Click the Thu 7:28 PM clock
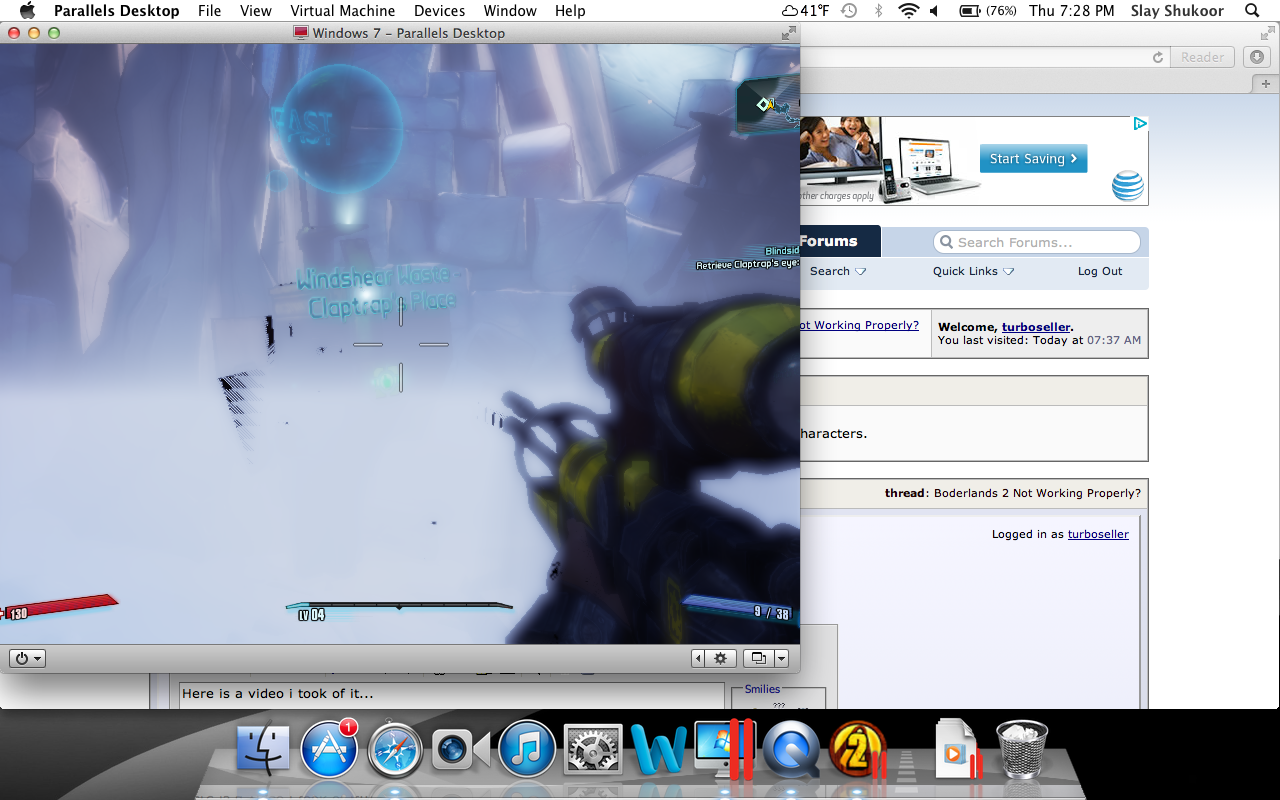 click(x=1072, y=11)
